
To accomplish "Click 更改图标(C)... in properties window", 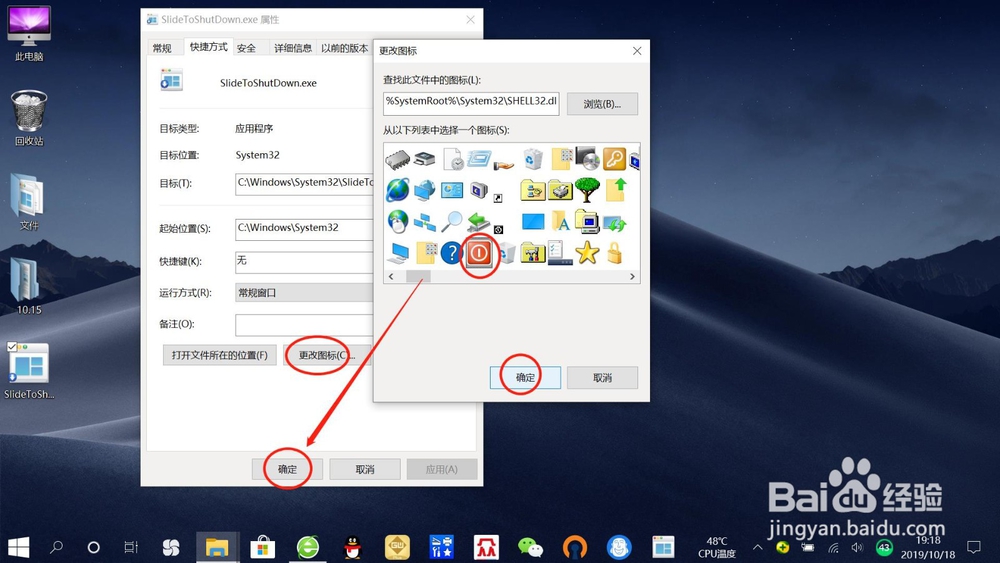I will 327,355.
